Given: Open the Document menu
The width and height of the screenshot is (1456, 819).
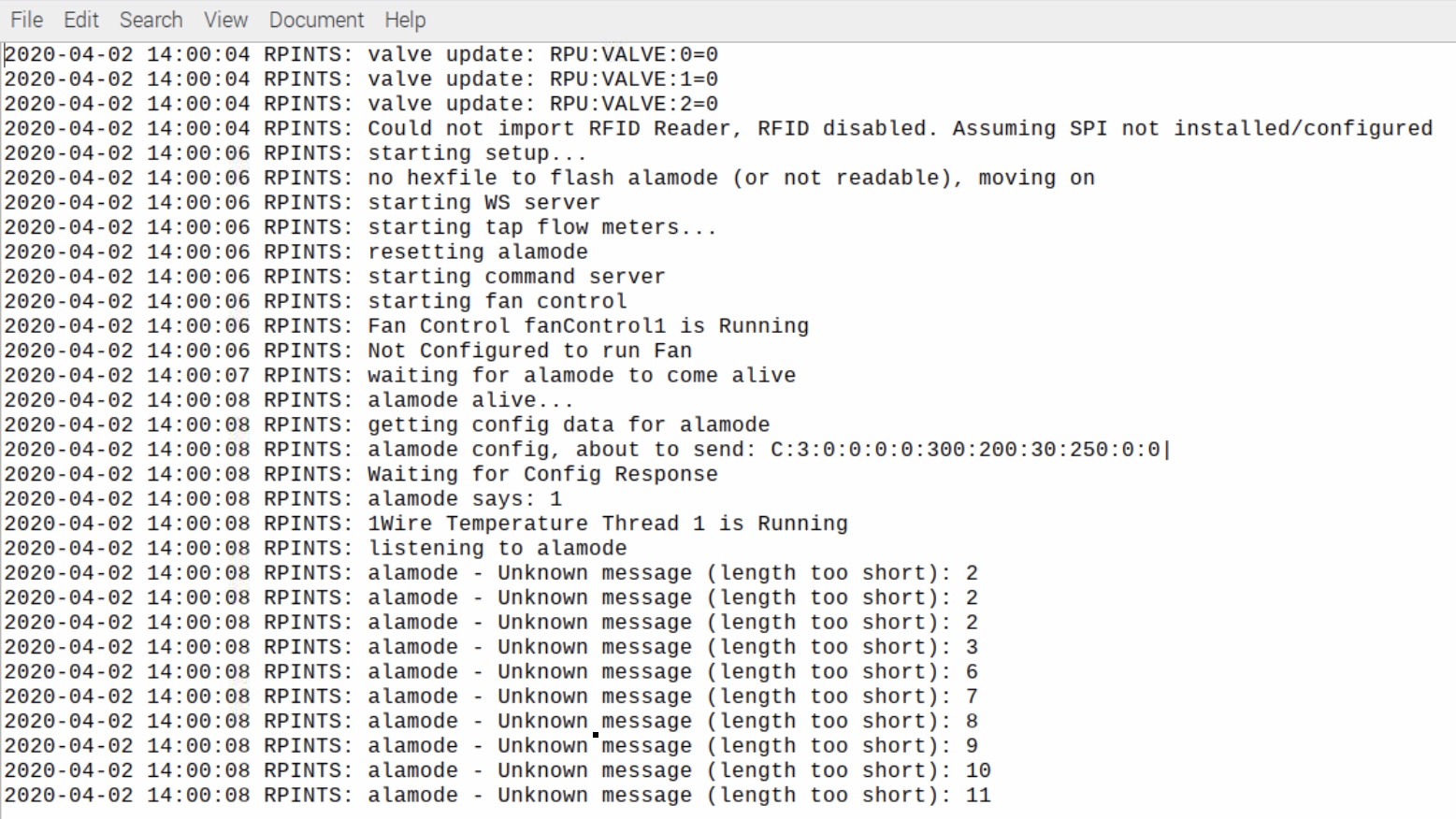Looking at the screenshot, I should coord(316,20).
